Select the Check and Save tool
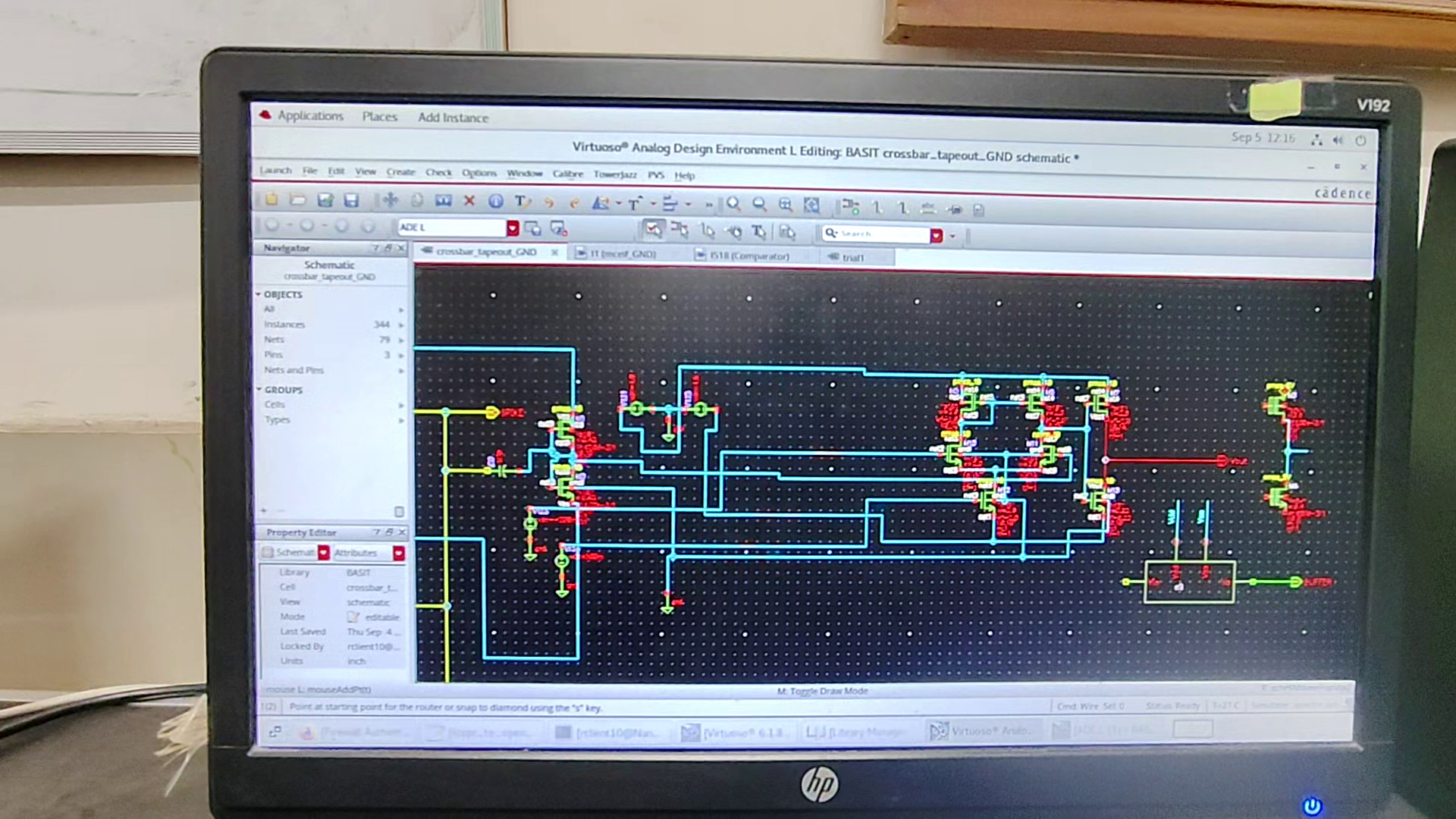Viewport: 1456px width, 819px height. pyautogui.click(x=326, y=202)
